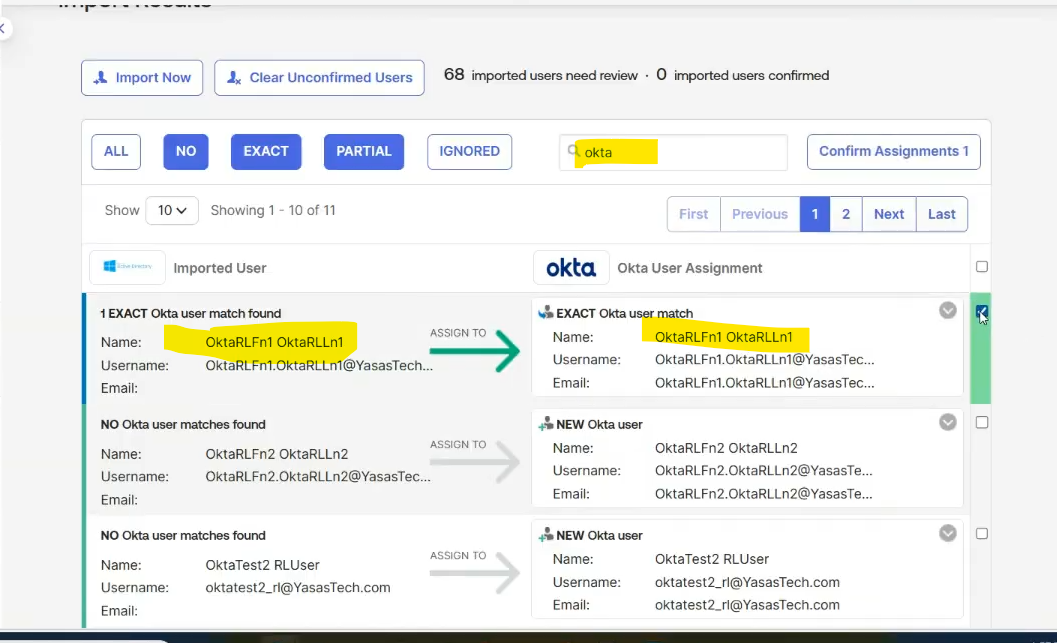The height and width of the screenshot is (643, 1057).
Task: Click the Active Directory logo icon
Action: coord(127,267)
